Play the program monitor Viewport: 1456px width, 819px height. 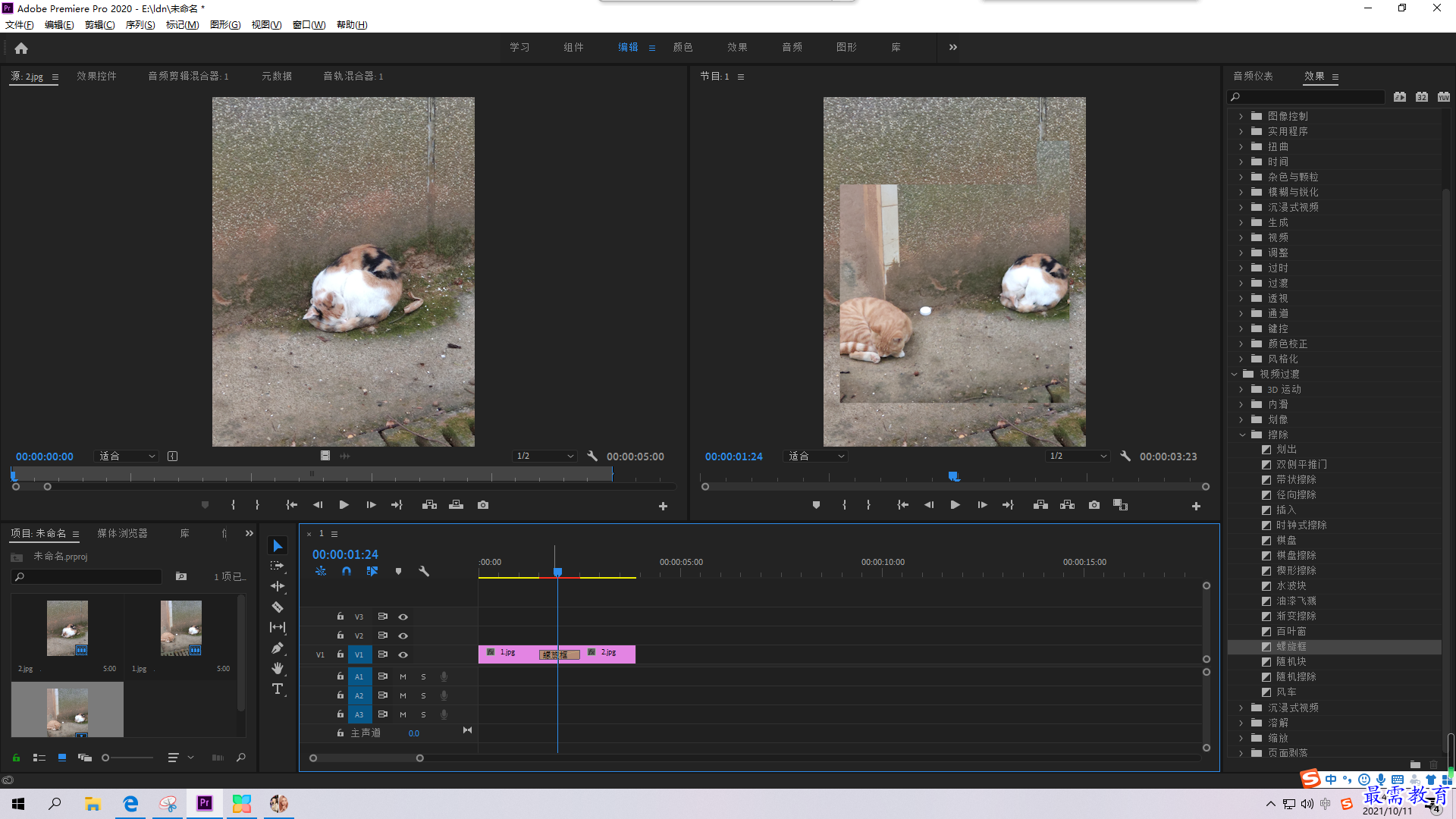pyautogui.click(x=955, y=505)
